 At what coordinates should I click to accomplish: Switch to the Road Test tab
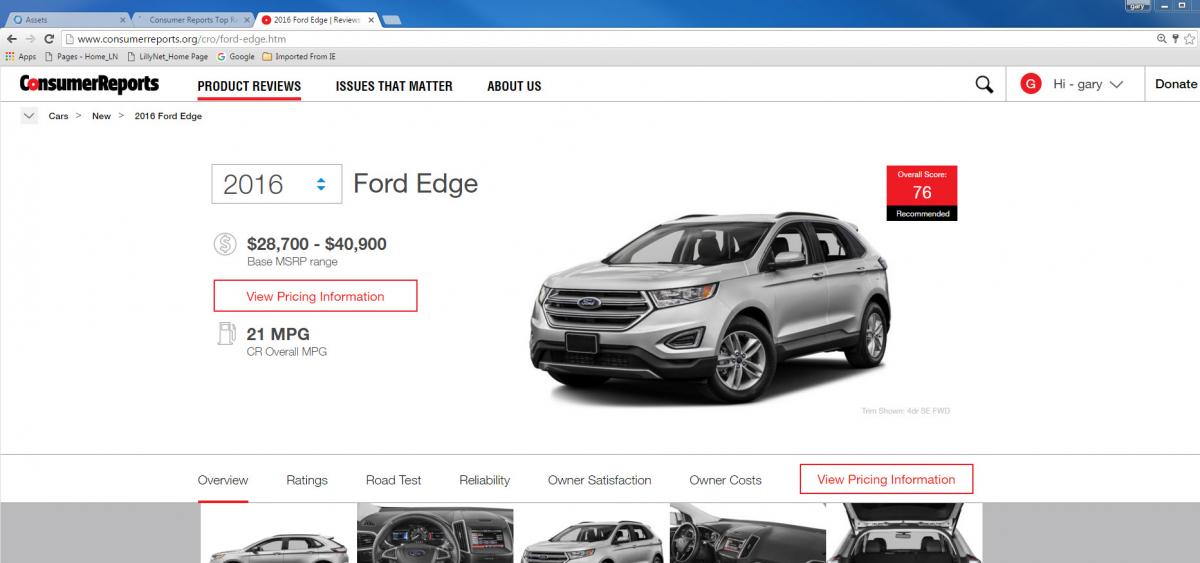pos(394,480)
